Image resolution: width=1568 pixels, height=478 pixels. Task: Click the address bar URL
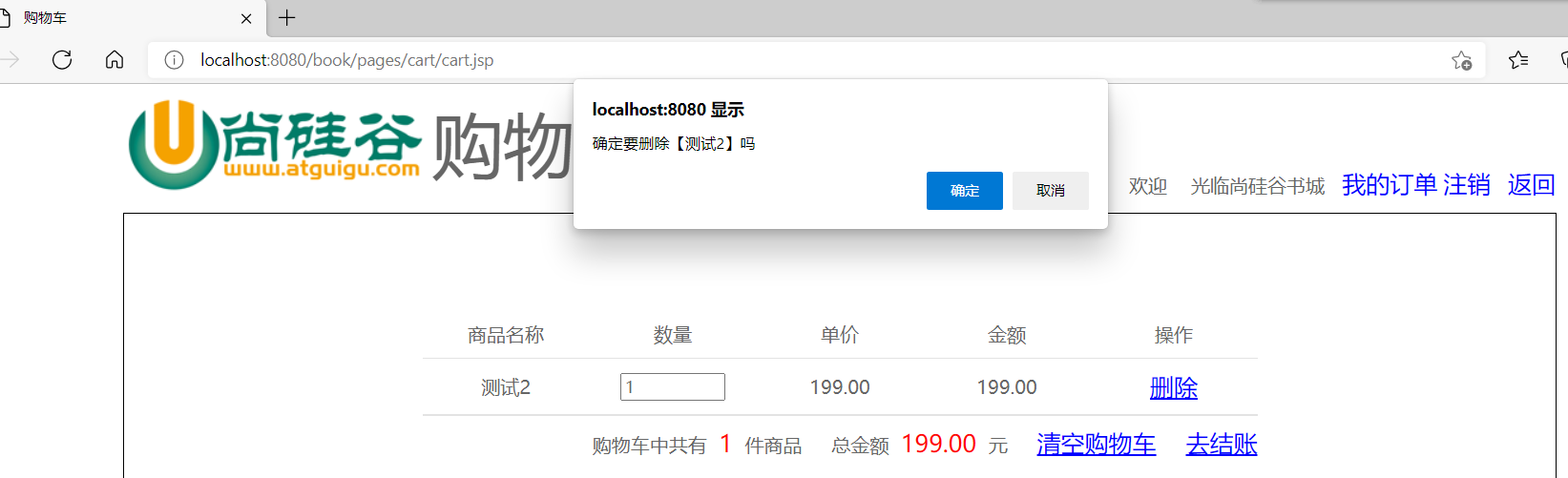coord(346,60)
